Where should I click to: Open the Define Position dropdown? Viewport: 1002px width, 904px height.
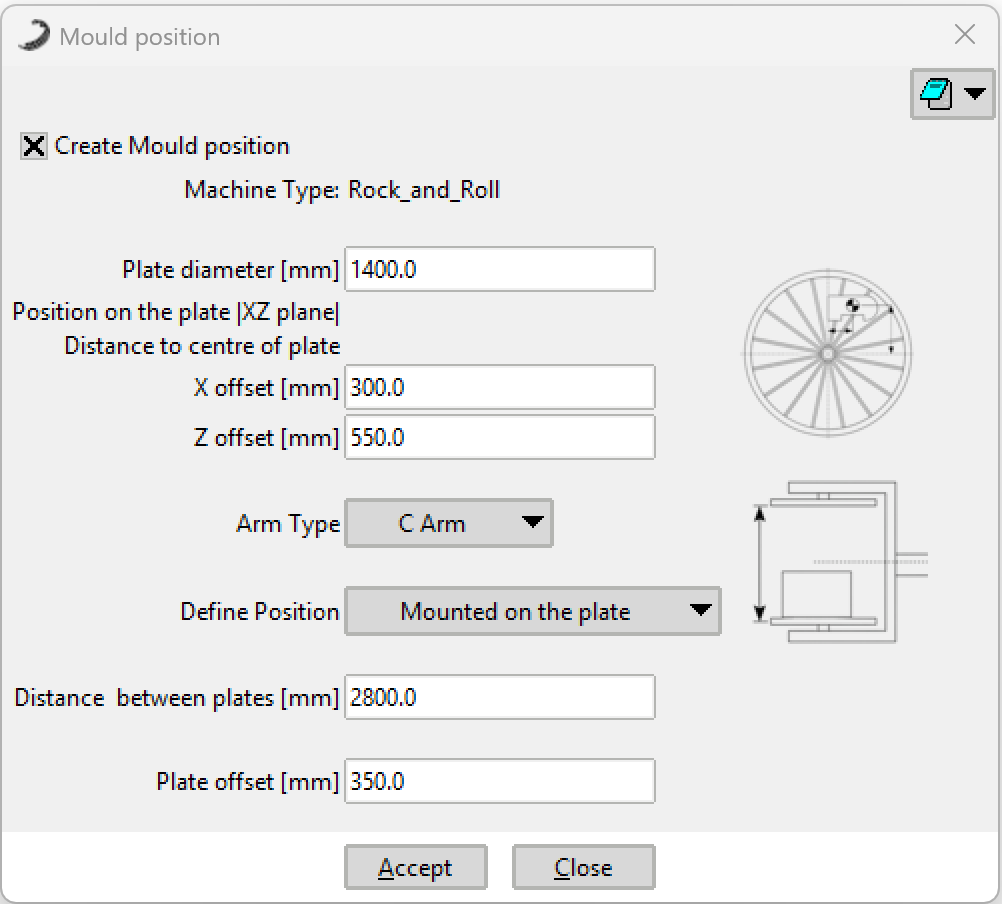click(533, 611)
